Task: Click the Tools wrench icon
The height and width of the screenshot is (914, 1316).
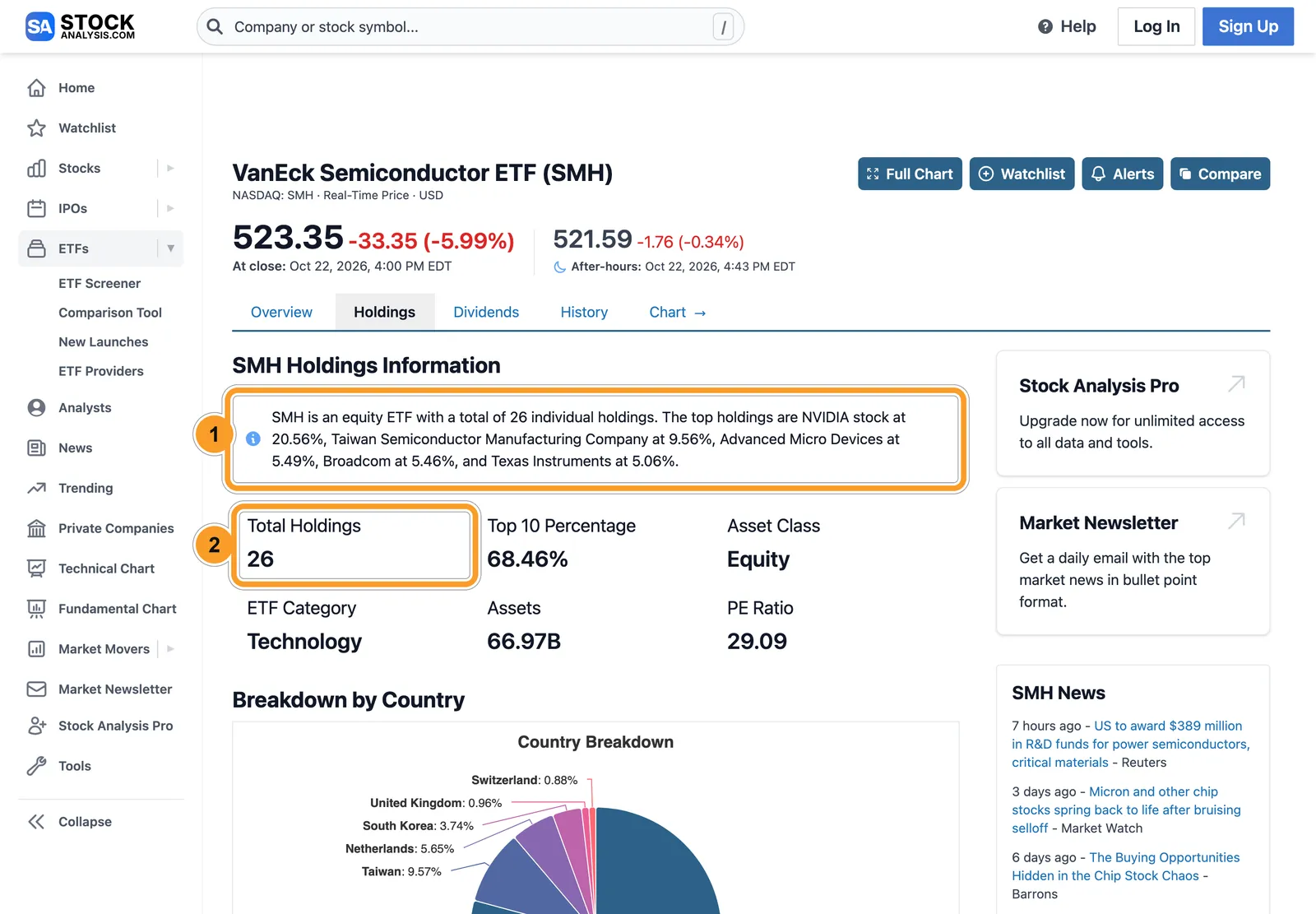Action: coord(36,767)
